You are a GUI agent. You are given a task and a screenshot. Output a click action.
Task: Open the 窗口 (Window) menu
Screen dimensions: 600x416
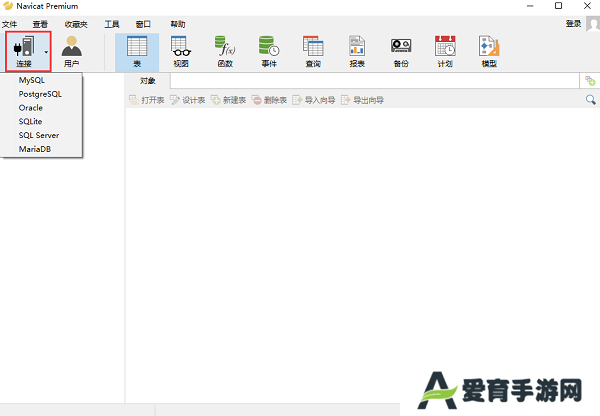(x=143, y=24)
